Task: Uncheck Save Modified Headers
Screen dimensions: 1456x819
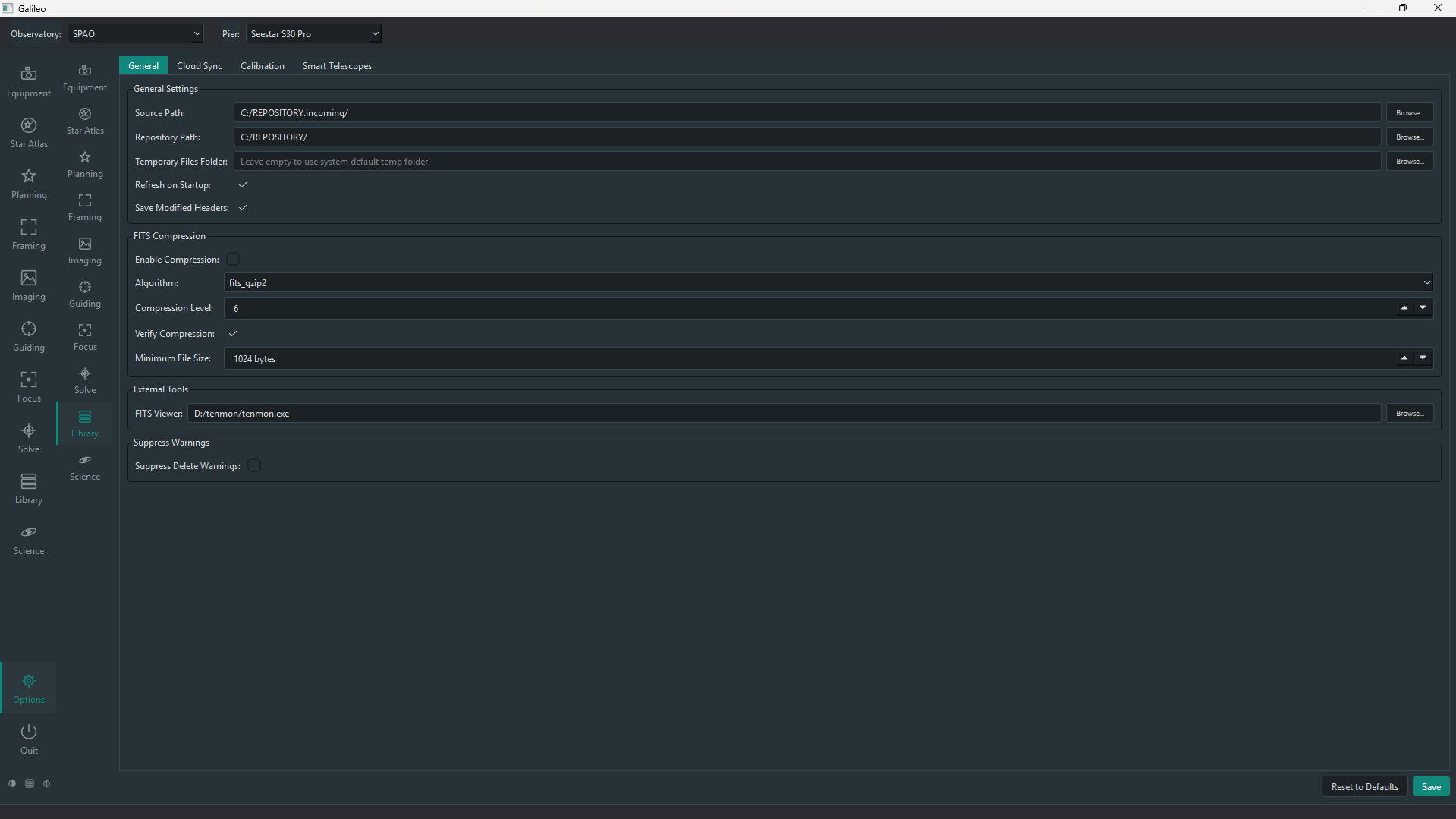Action: pyautogui.click(x=243, y=207)
